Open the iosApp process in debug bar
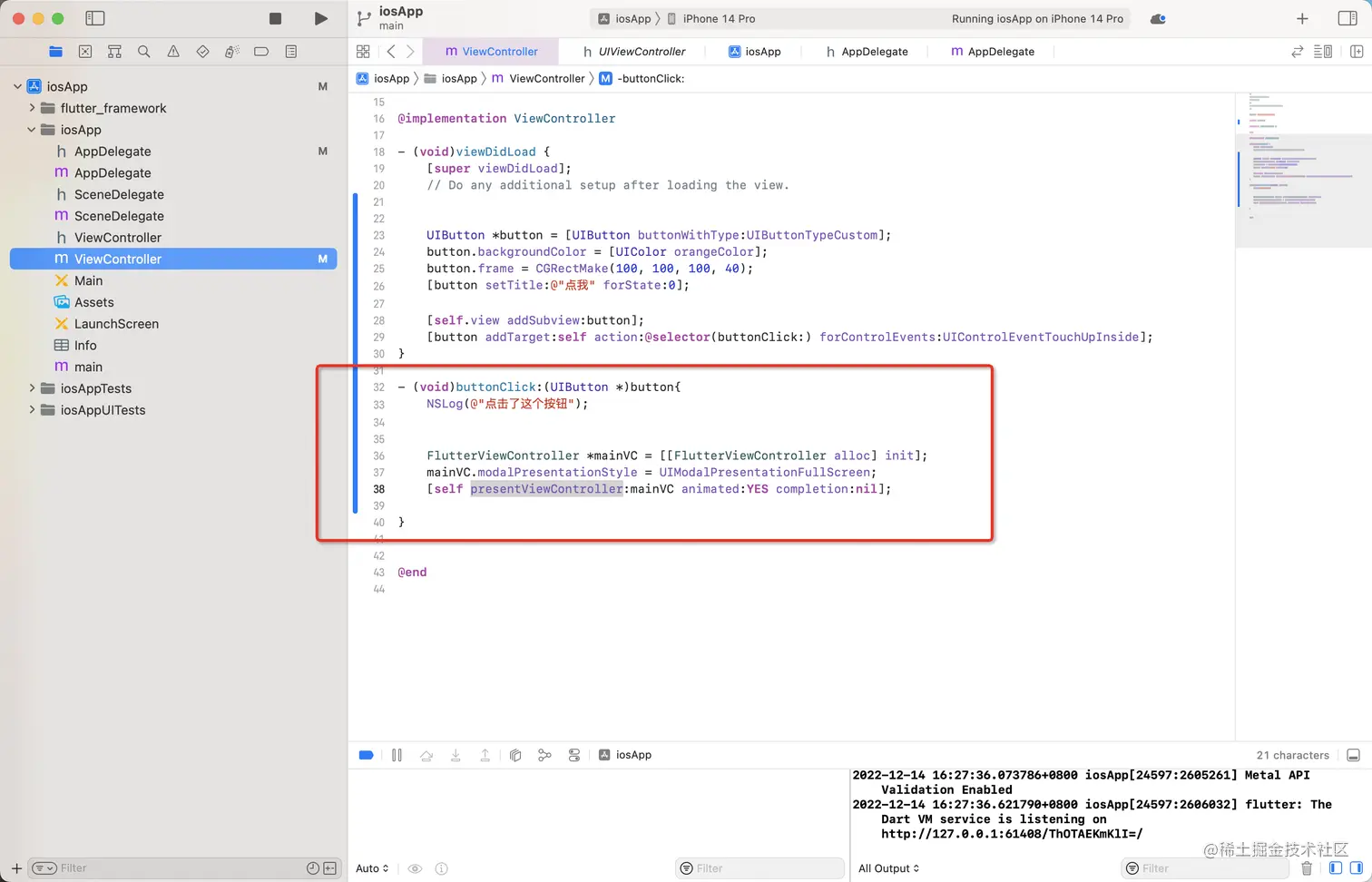The height and width of the screenshot is (882, 1372). [x=624, y=755]
